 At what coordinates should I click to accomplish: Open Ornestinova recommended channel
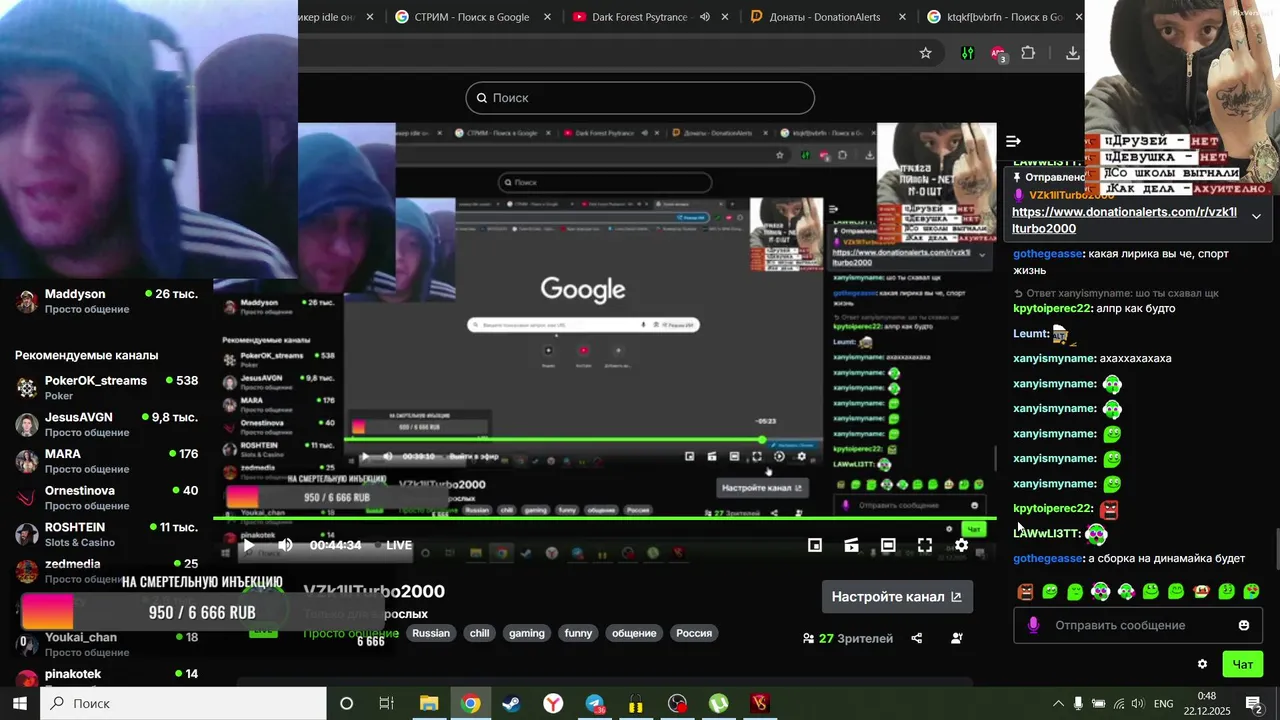pyautogui.click(x=106, y=497)
